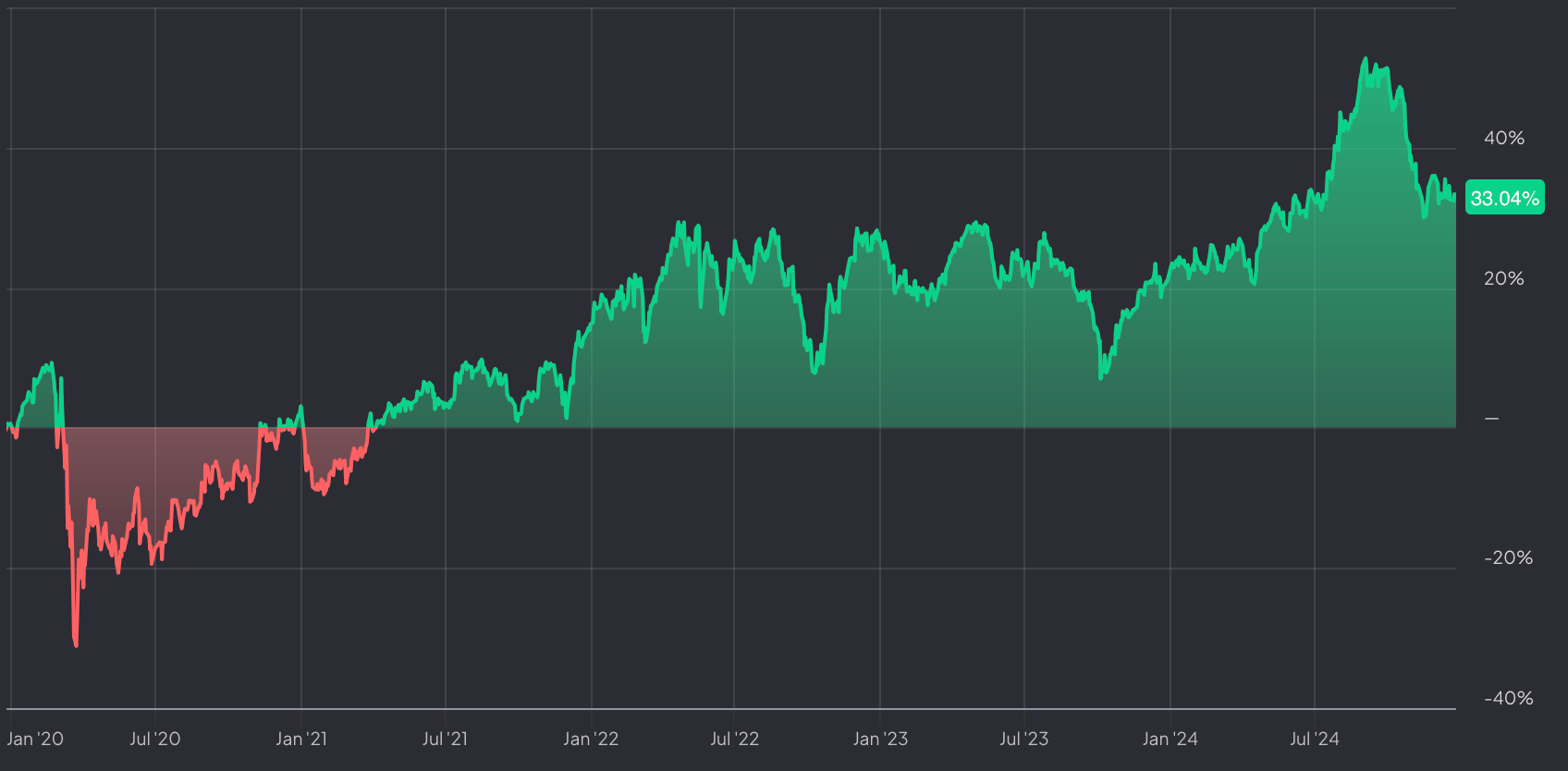The width and height of the screenshot is (1568, 771).
Task: Click the Jan '22 date label
Action: pos(591,739)
